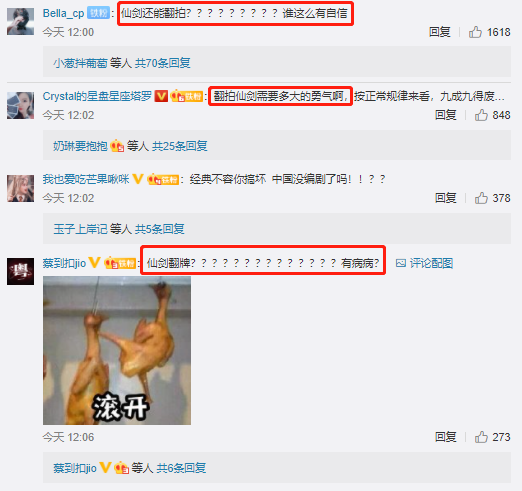Click the orange V badge beside Crystal的星盘星座塔罗

pyautogui.click(x=161, y=96)
